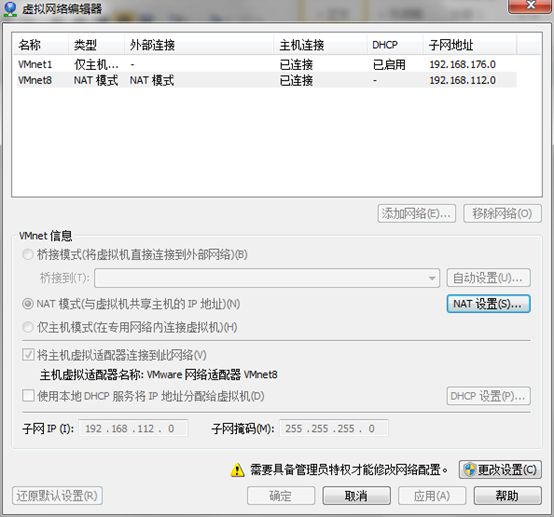The width and height of the screenshot is (554, 517).
Task: Click NAT 模式 external connection cell of VMnet8
Action: pyautogui.click(x=152, y=80)
